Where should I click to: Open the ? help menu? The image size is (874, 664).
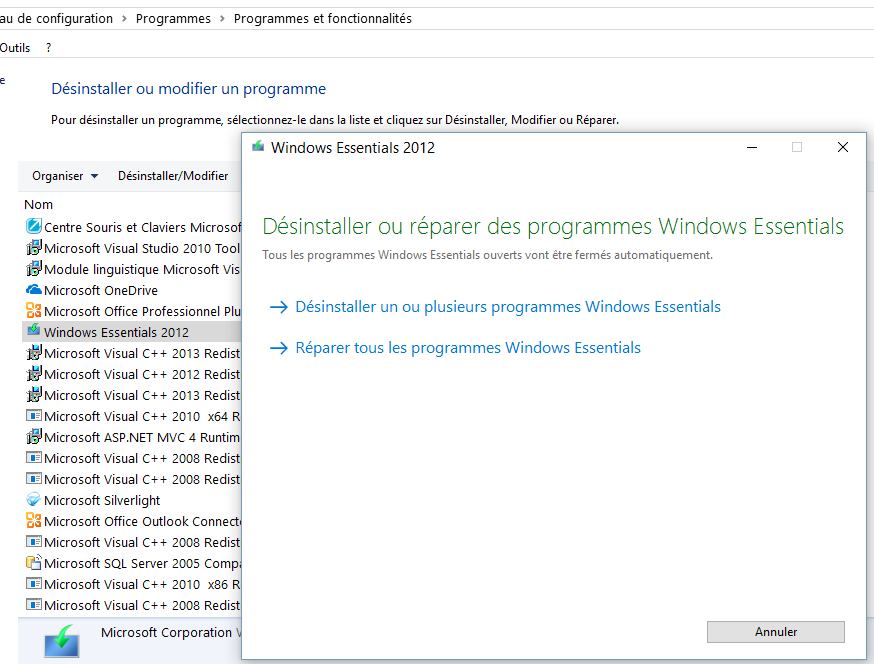click(x=48, y=48)
